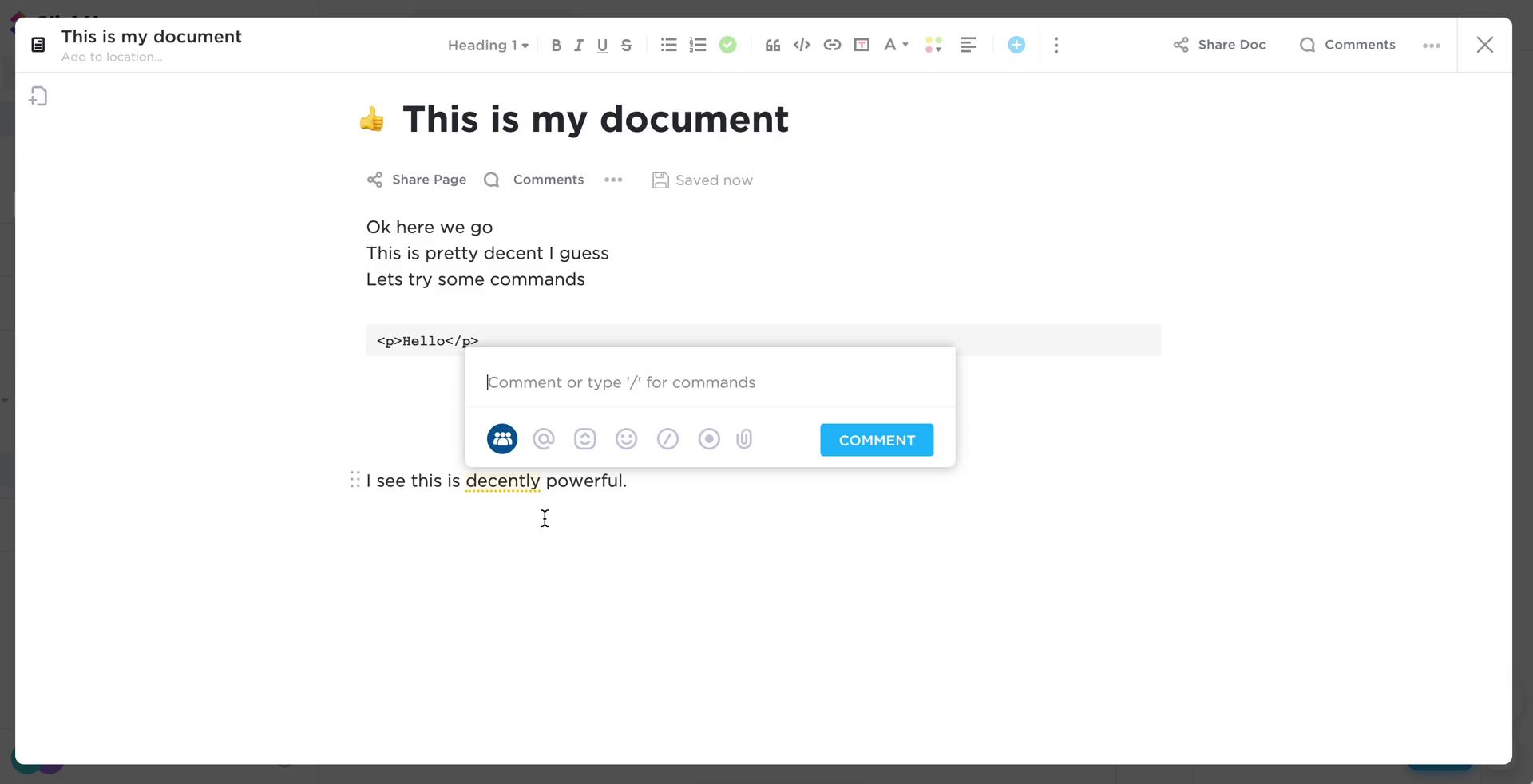Open the text alignment options
Screen dimensions: 1533x784
pyautogui.click(x=969, y=45)
